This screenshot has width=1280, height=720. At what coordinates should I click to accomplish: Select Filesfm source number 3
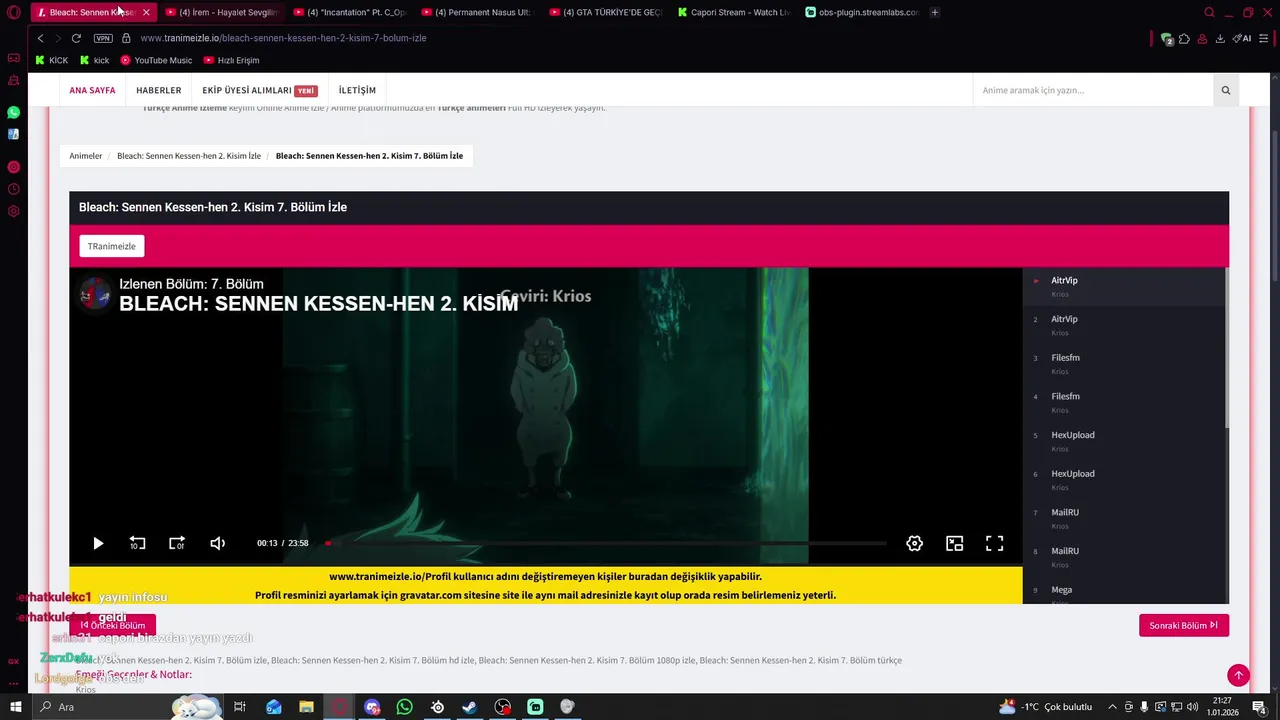tap(1125, 363)
